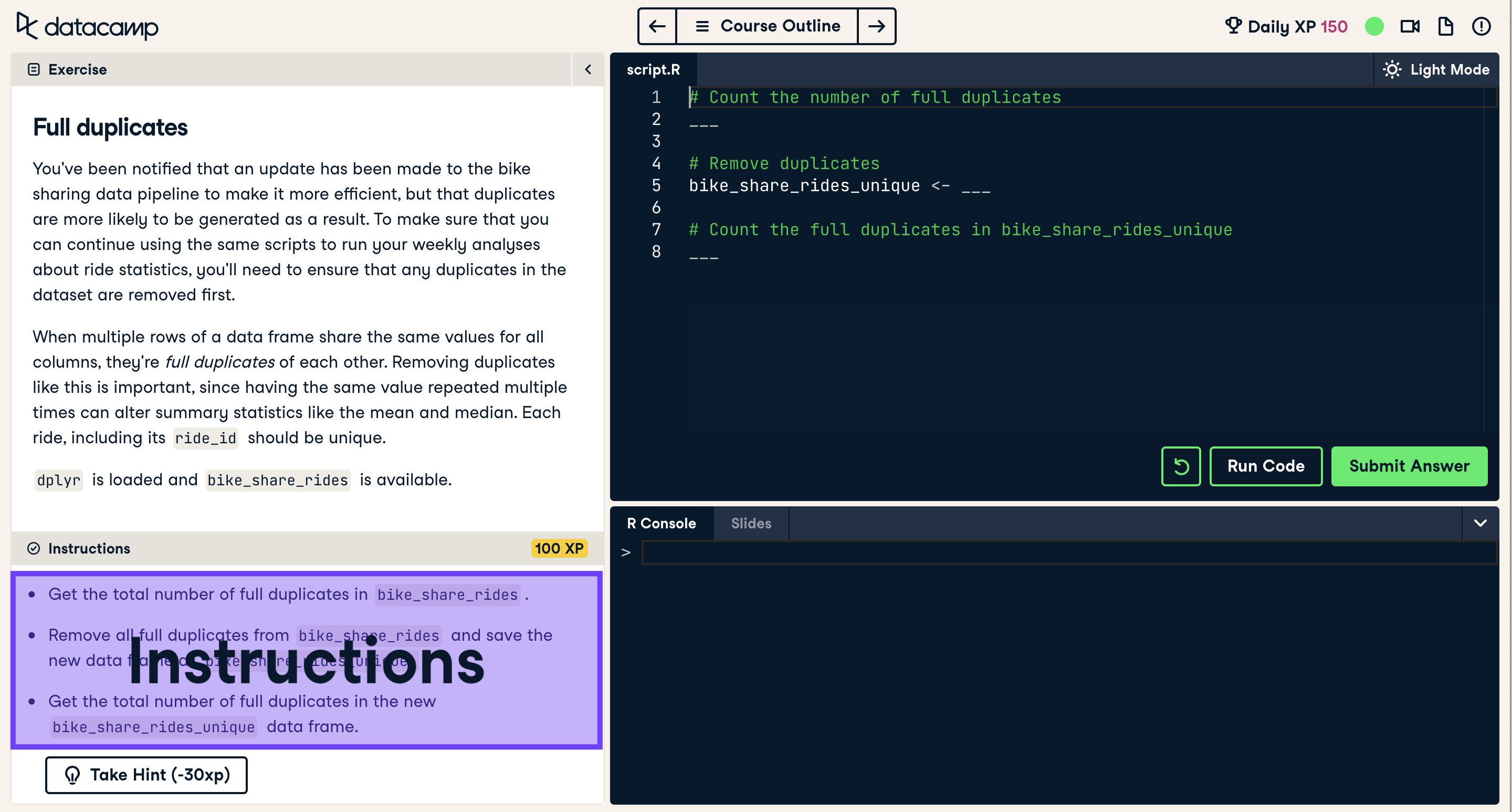Click the Instructions header checkmark icon
The width and height of the screenshot is (1512, 812).
click(34, 548)
